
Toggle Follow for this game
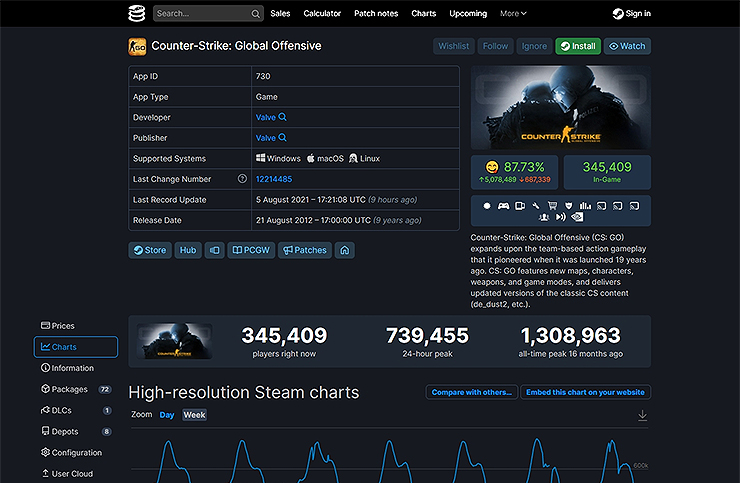pos(495,46)
